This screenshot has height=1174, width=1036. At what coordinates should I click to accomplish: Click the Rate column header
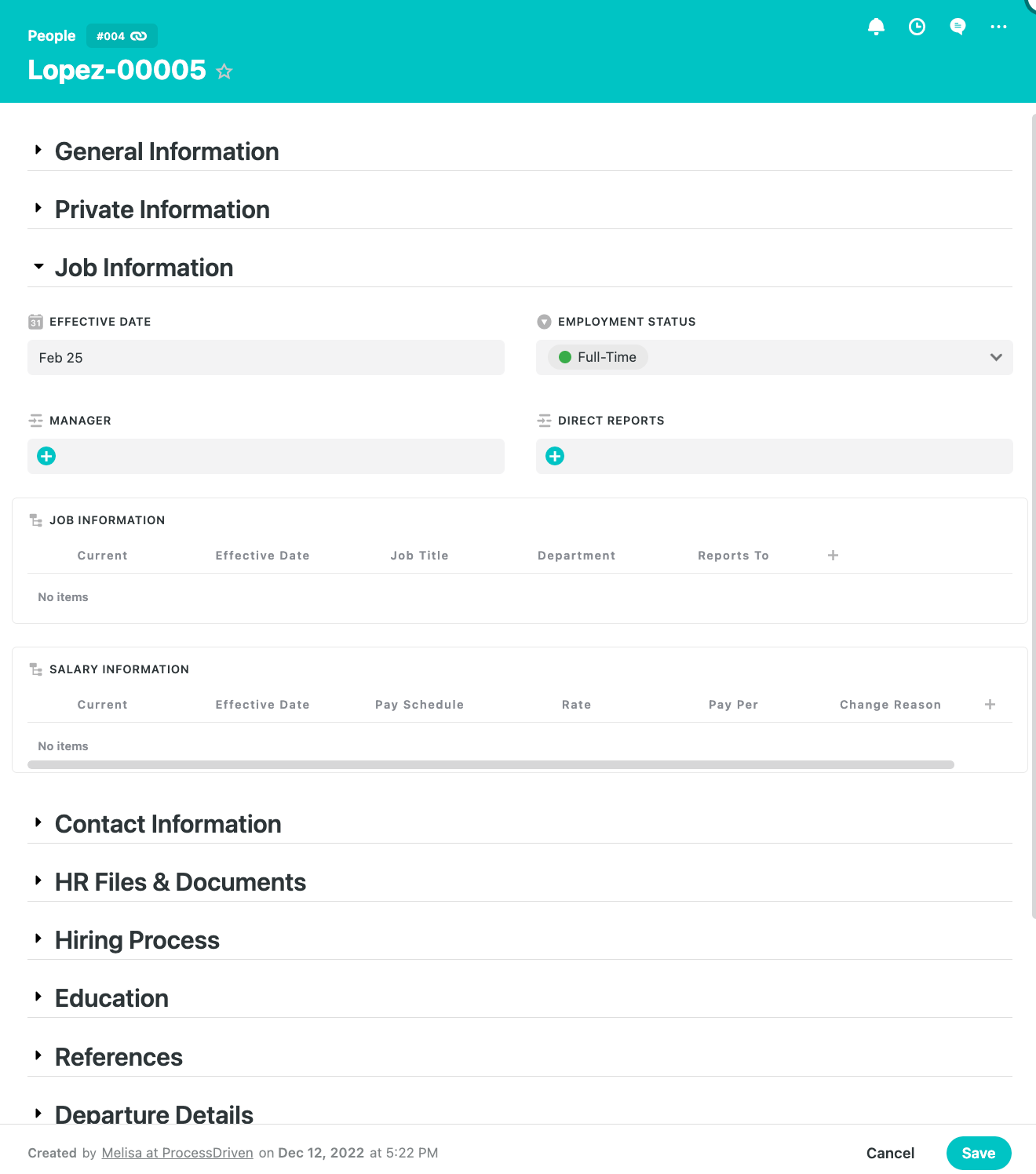[x=576, y=705]
